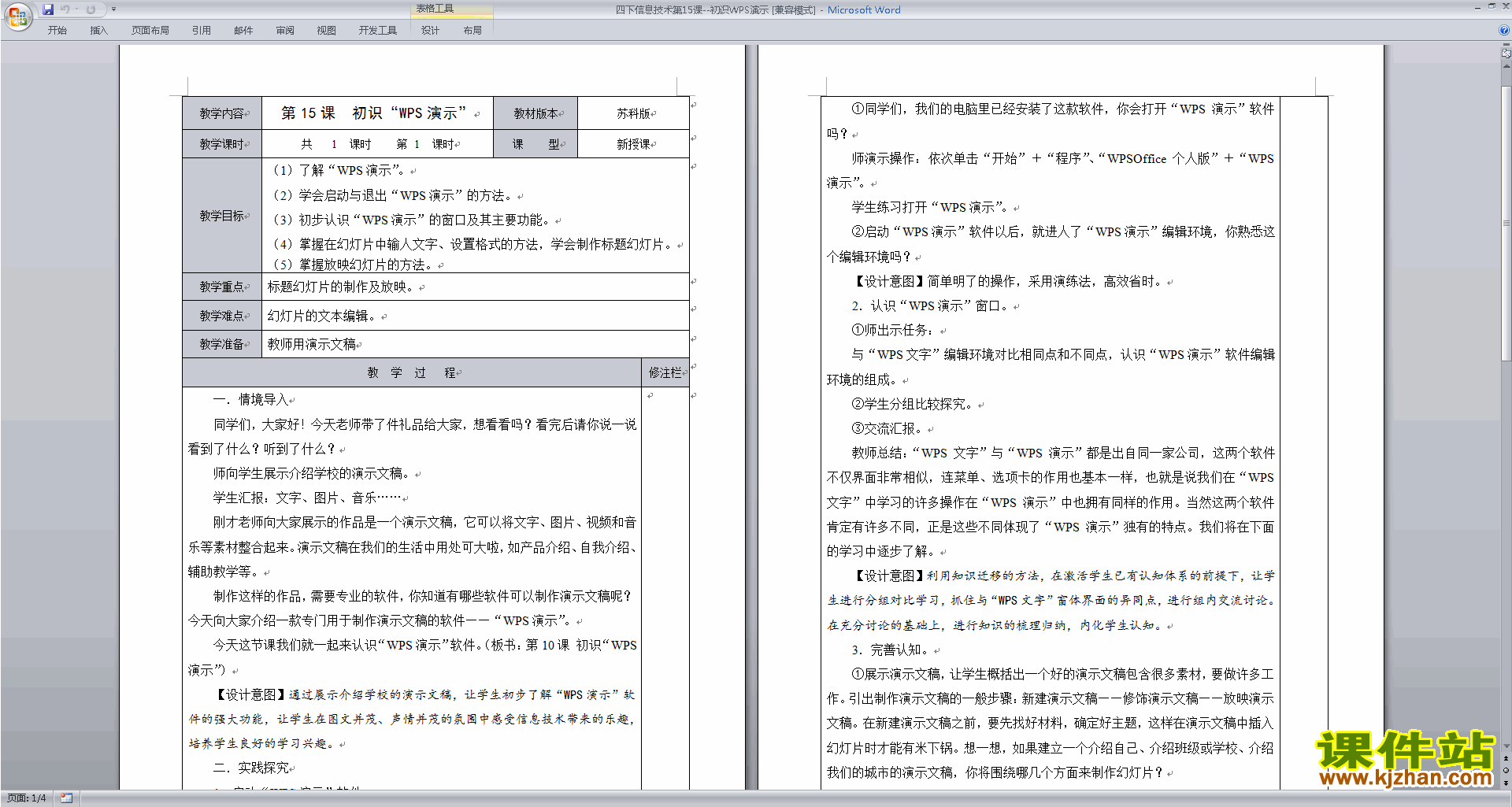Click the 教学难点 label cell
Screen dimensions: 1512x807
[x=222, y=316]
